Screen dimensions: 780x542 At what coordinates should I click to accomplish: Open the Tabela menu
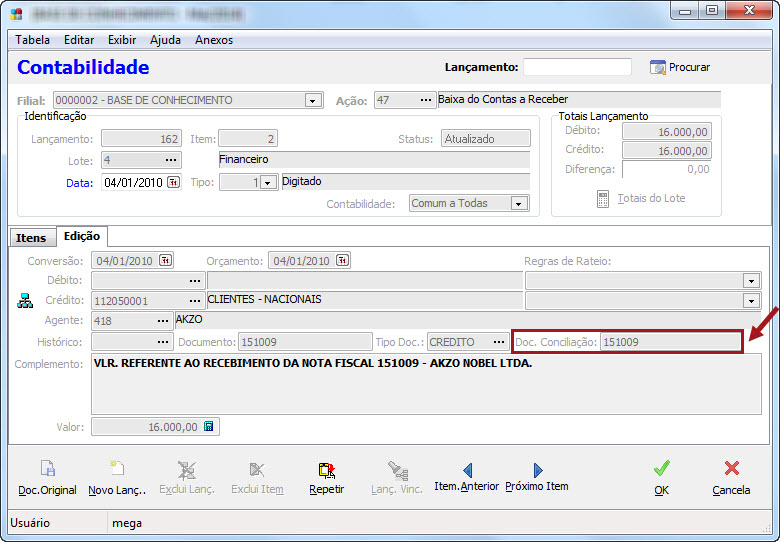pyautogui.click(x=33, y=40)
